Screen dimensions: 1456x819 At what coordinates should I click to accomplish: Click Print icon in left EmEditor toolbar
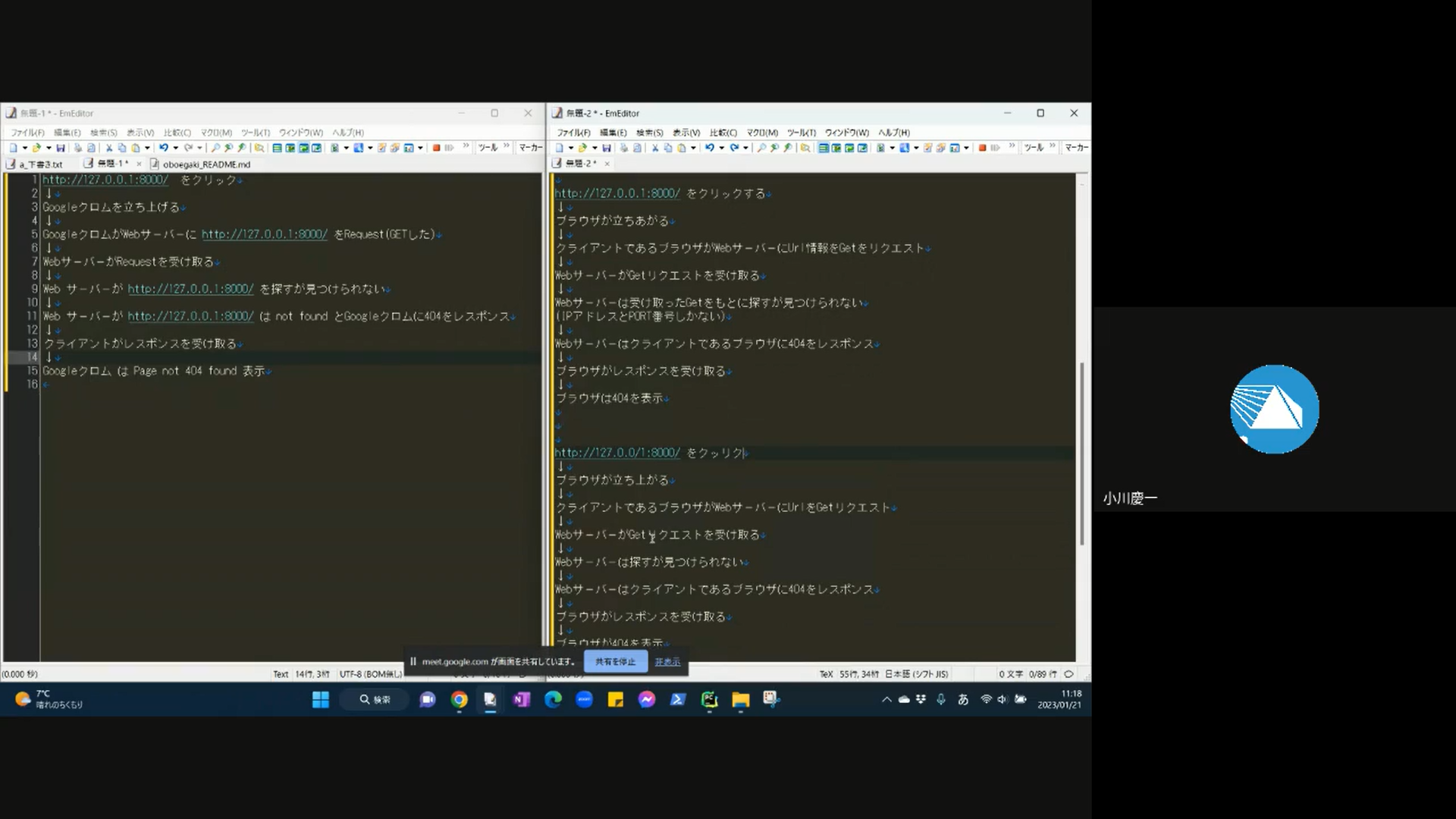click(x=77, y=148)
